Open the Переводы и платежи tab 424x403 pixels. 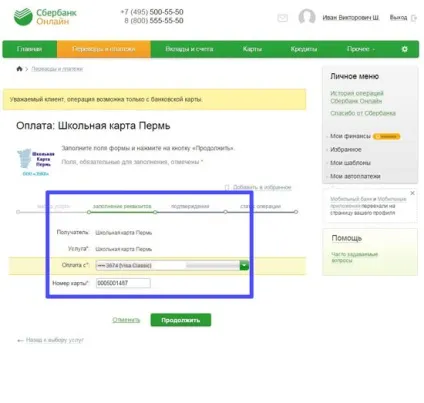click(x=104, y=49)
